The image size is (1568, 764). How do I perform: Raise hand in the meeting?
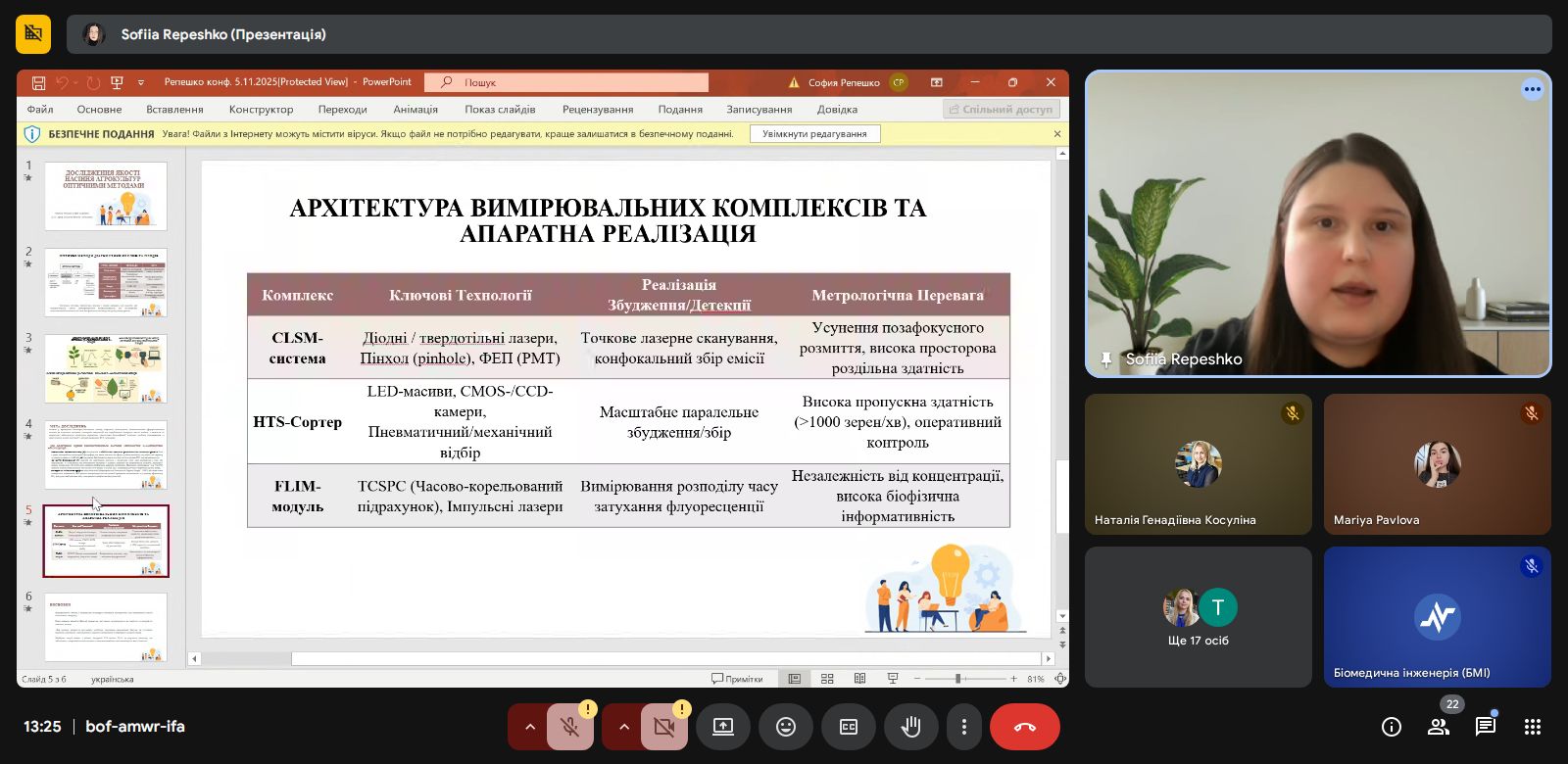(910, 727)
